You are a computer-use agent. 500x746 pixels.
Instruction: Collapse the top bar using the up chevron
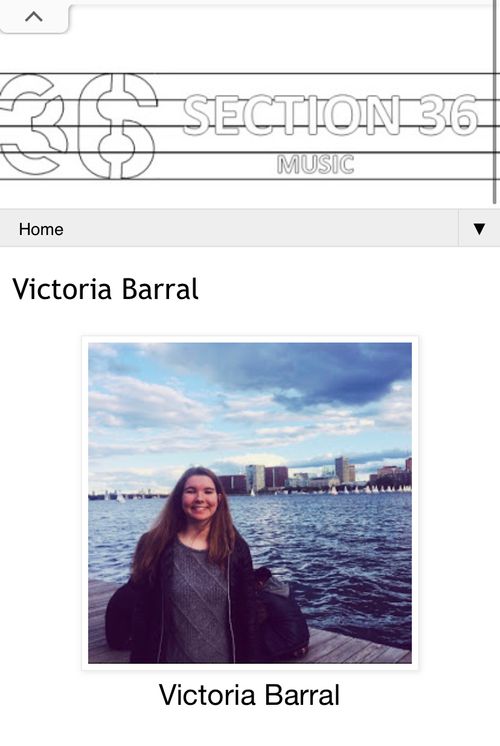click(x=34, y=17)
